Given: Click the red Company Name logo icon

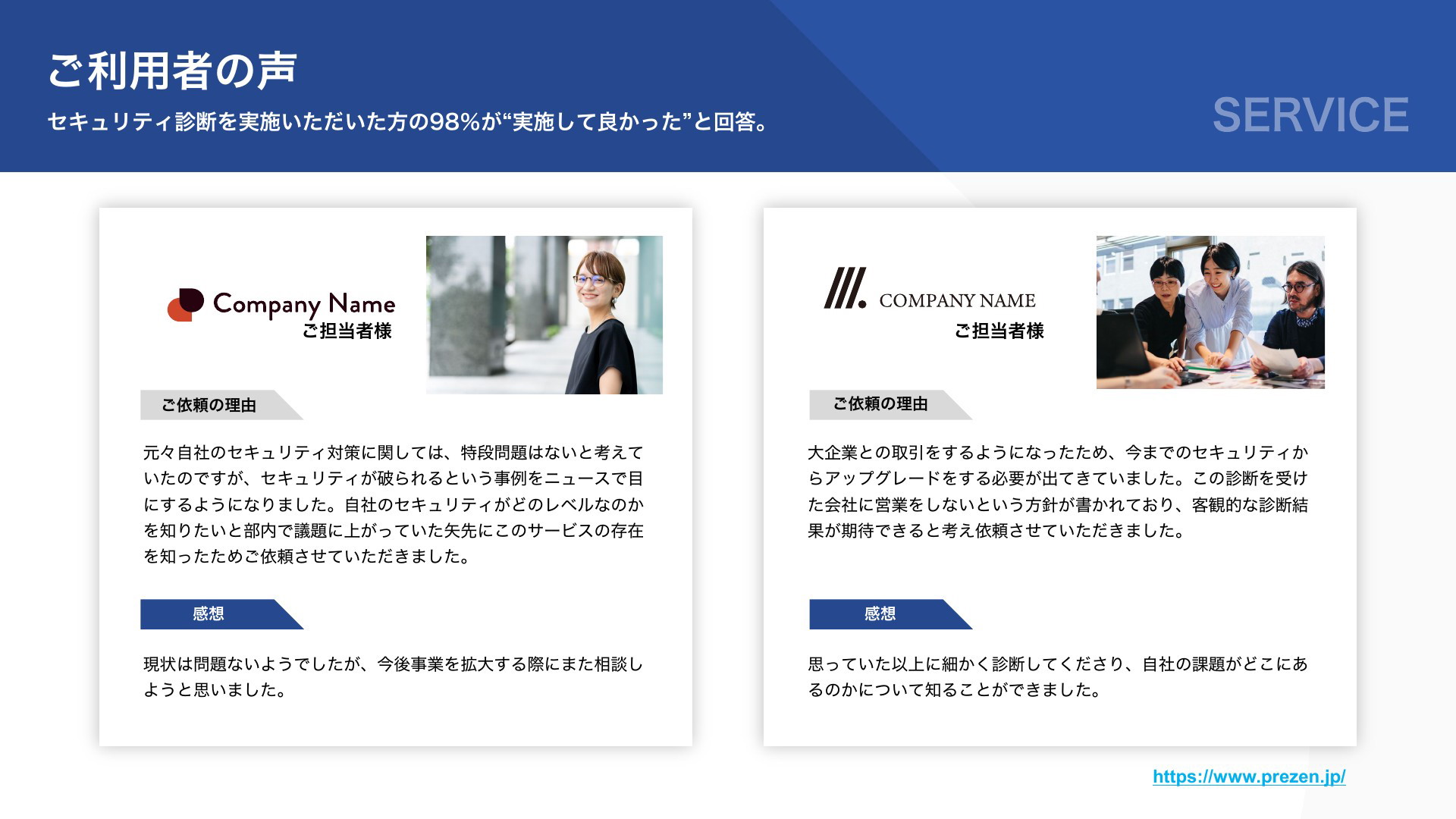Looking at the screenshot, I should point(186,305).
